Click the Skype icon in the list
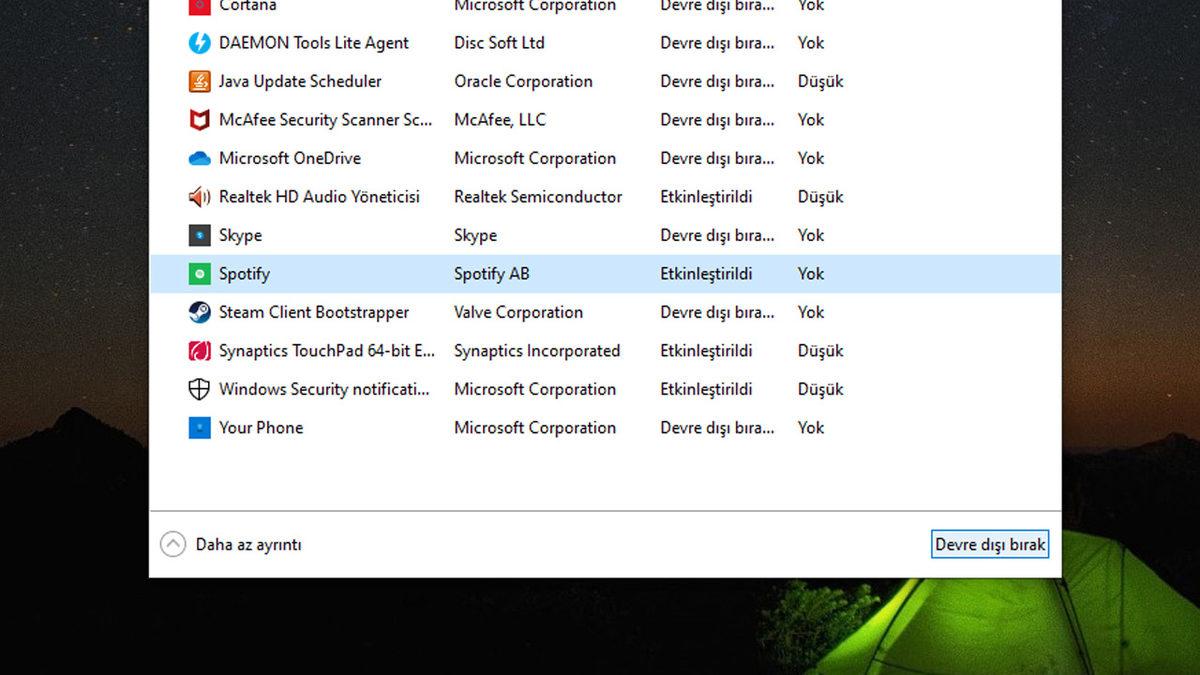 pyautogui.click(x=199, y=235)
